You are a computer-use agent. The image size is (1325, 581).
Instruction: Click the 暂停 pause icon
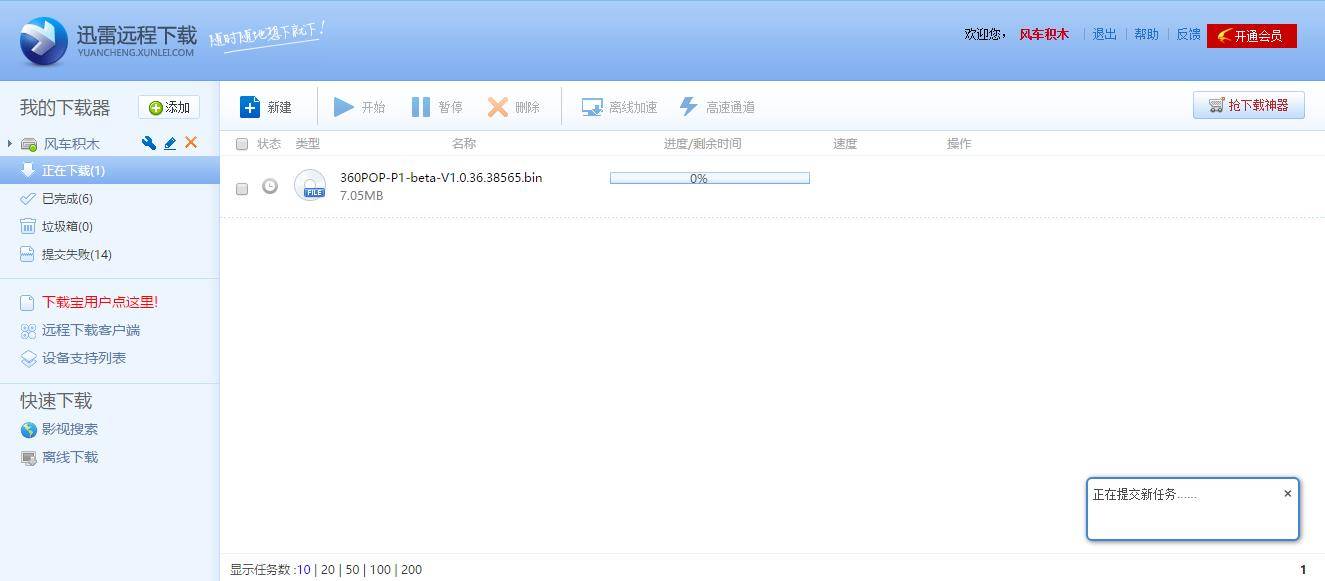click(421, 107)
